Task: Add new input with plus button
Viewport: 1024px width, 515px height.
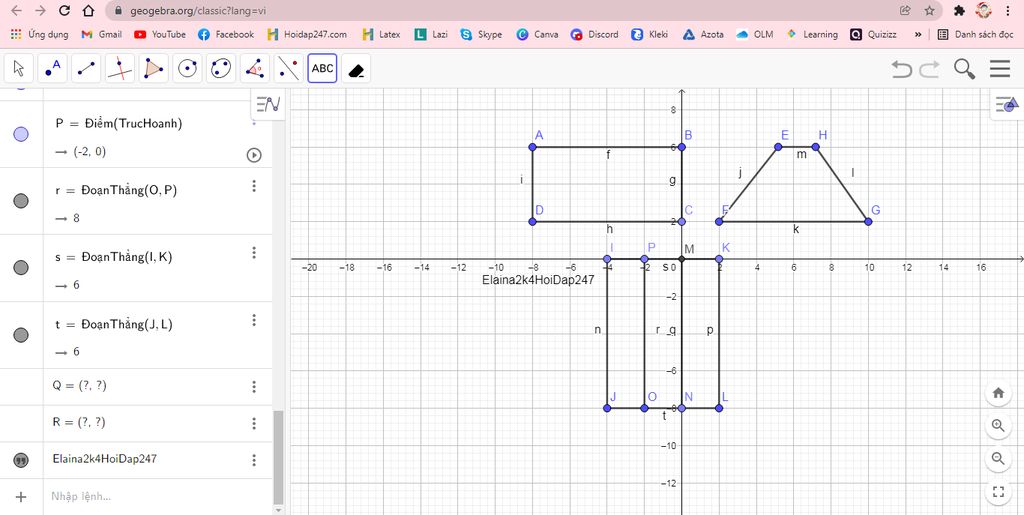Action: tap(21, 497)
